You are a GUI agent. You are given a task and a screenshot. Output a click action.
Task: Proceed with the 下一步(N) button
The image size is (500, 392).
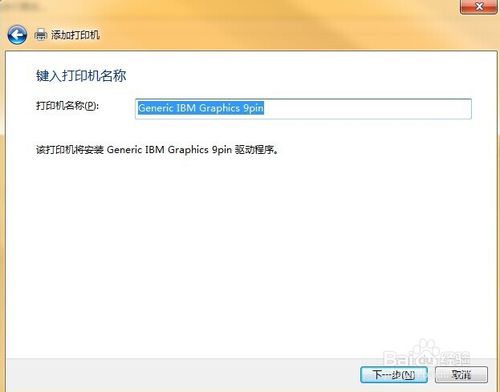tap(394, 375)
